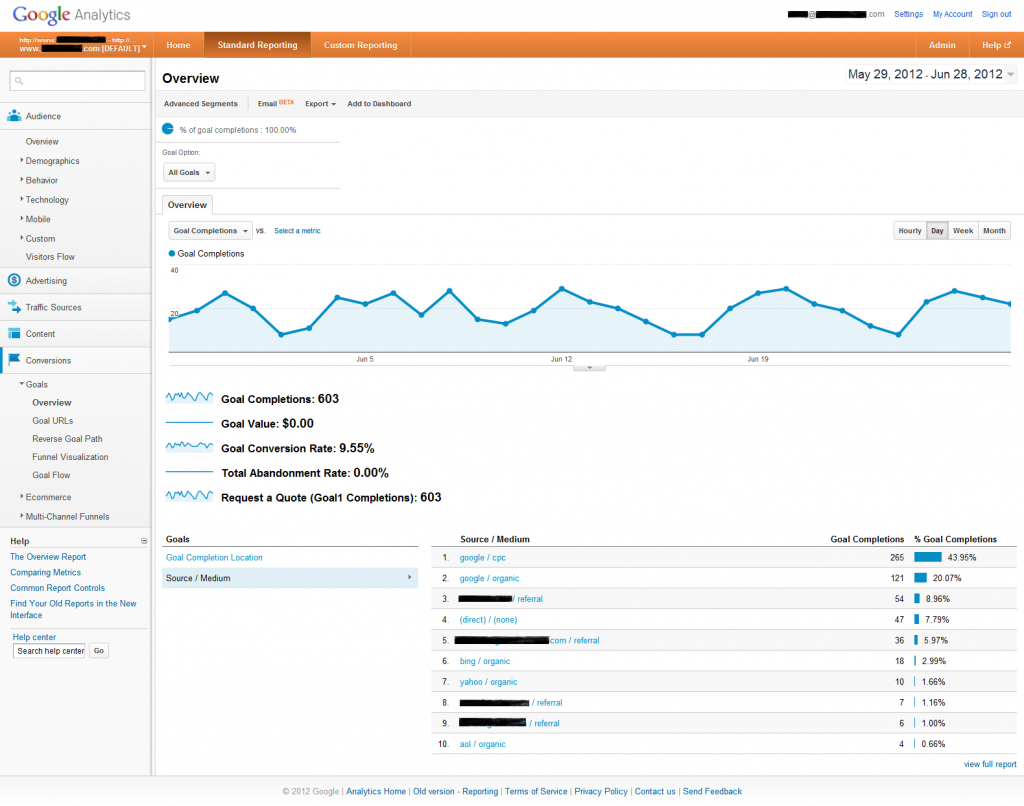Click Advanced Segments button
1024x806 pixels.
(x=200, y=104)
